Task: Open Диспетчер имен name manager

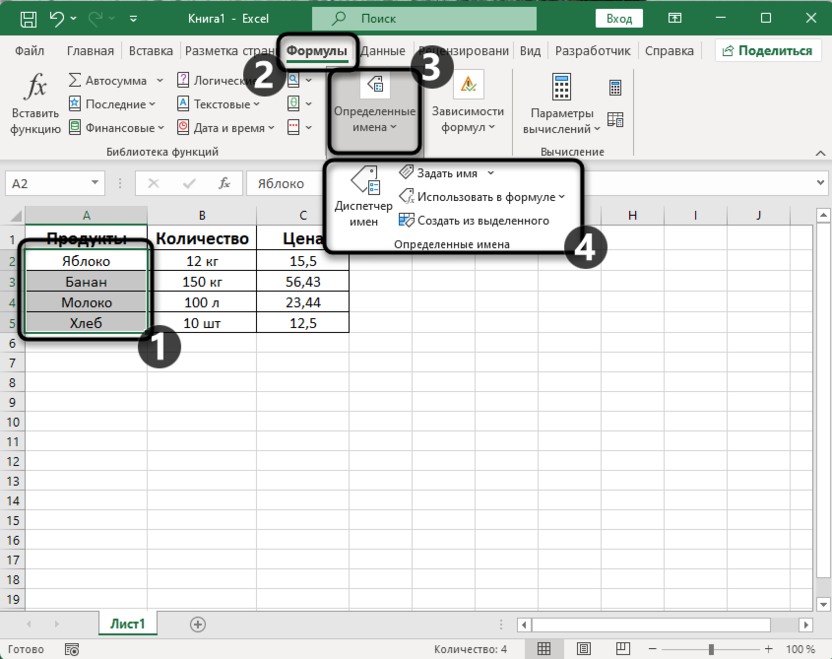Action: [x=363, y=196]
